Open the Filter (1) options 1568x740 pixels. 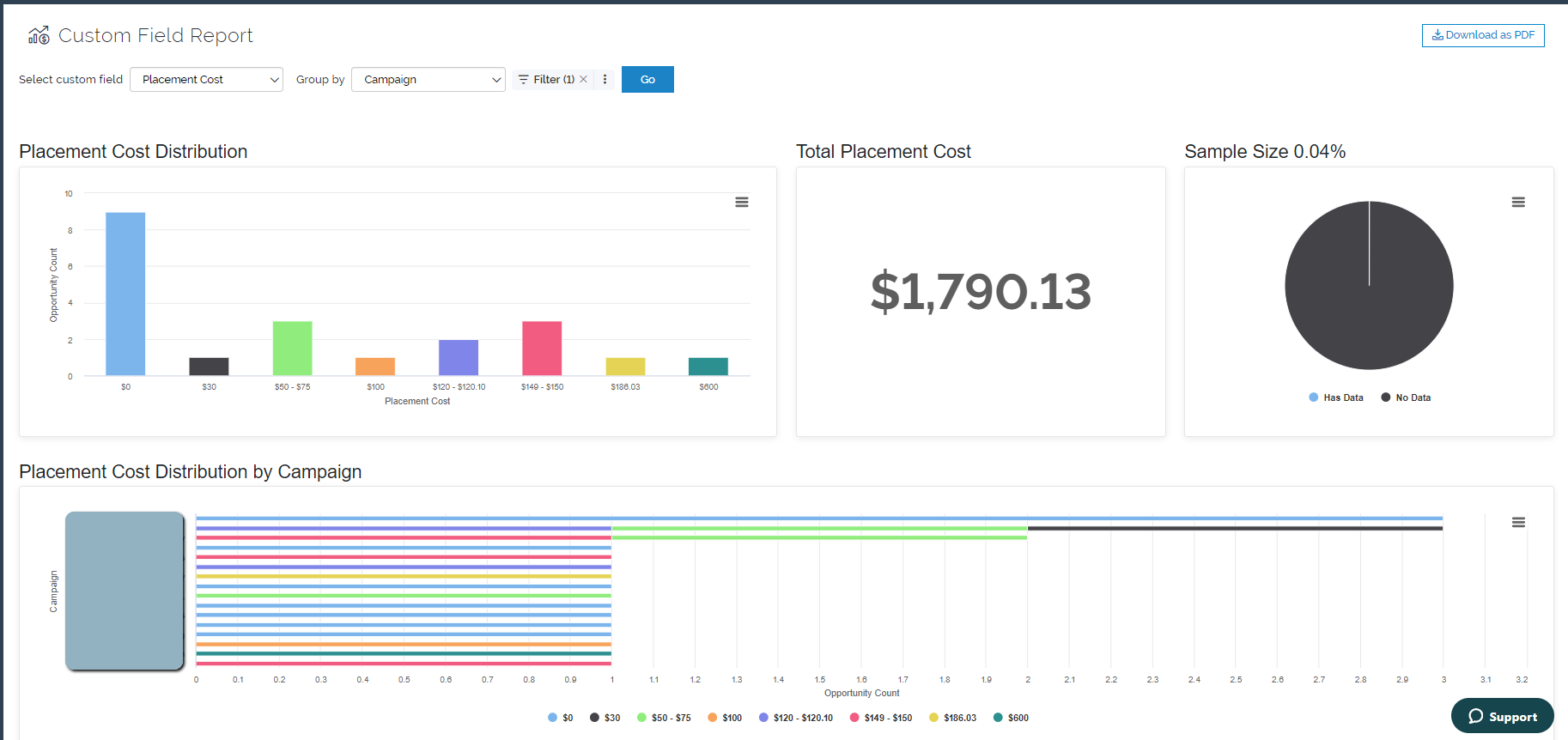546,79
